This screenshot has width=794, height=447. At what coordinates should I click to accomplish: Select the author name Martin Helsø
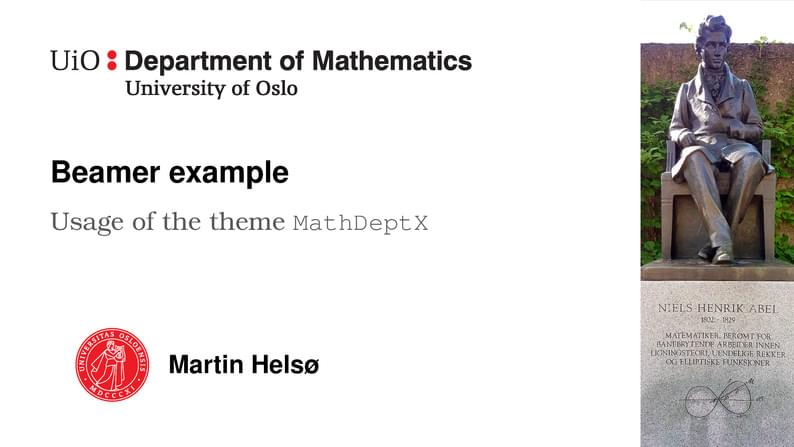243,365
